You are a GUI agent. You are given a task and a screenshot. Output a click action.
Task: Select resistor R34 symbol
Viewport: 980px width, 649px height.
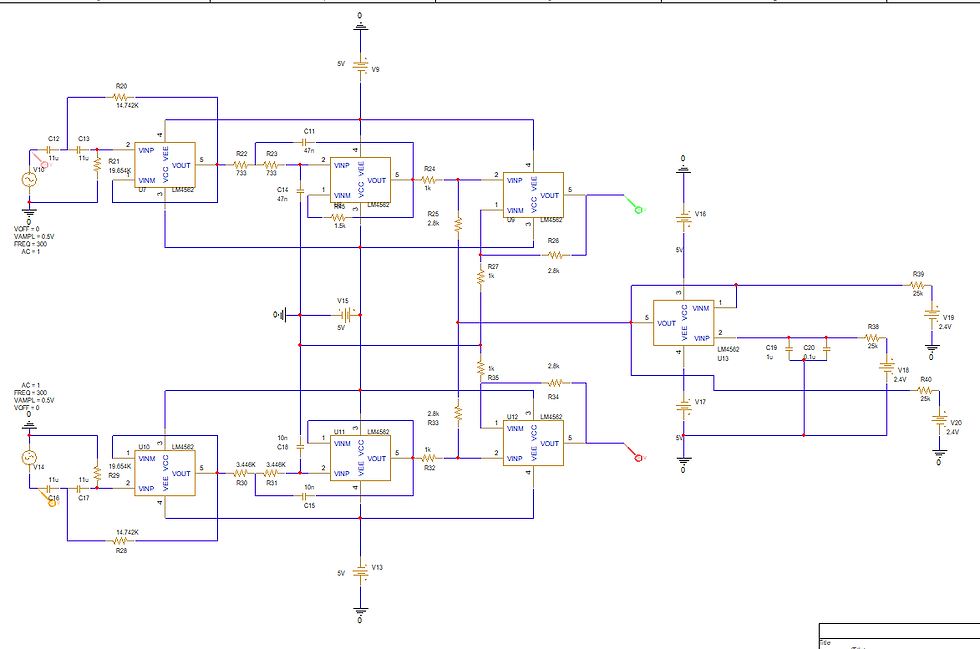556,383
